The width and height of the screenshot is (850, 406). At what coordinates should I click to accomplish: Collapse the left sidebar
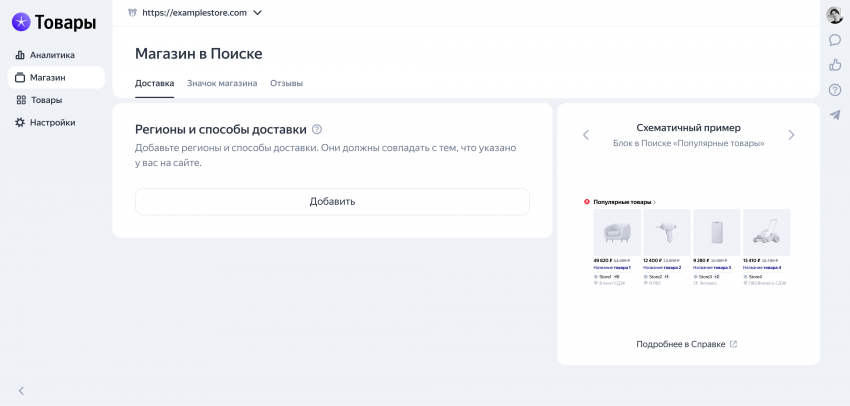tap(21, 390)
